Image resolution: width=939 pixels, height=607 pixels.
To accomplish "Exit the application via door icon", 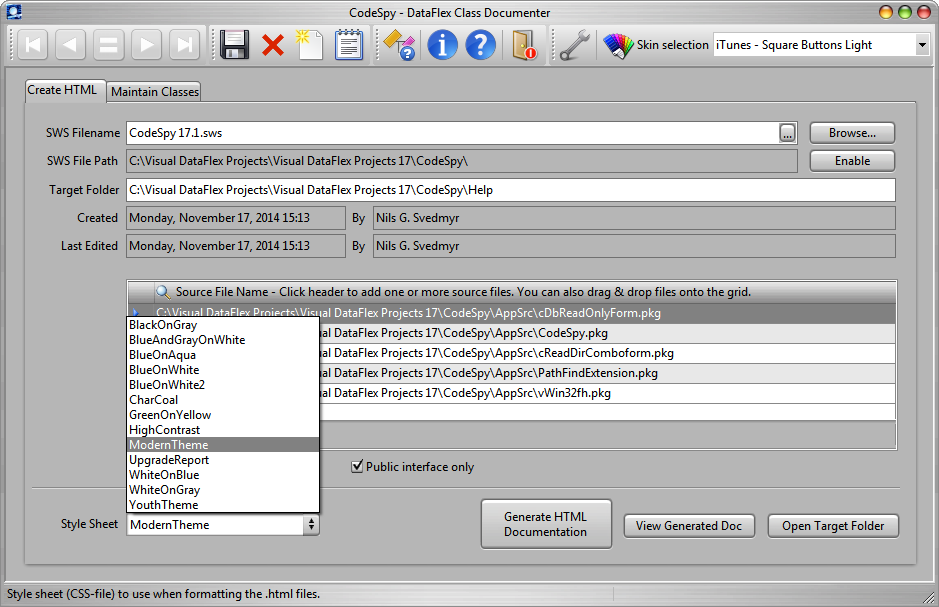I will coord(524,45).
